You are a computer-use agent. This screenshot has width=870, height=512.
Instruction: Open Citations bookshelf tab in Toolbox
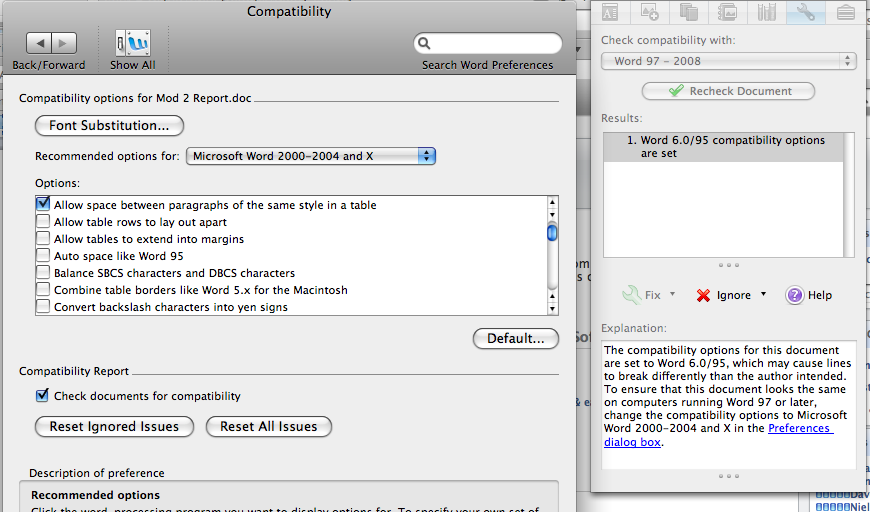point(766,12)
